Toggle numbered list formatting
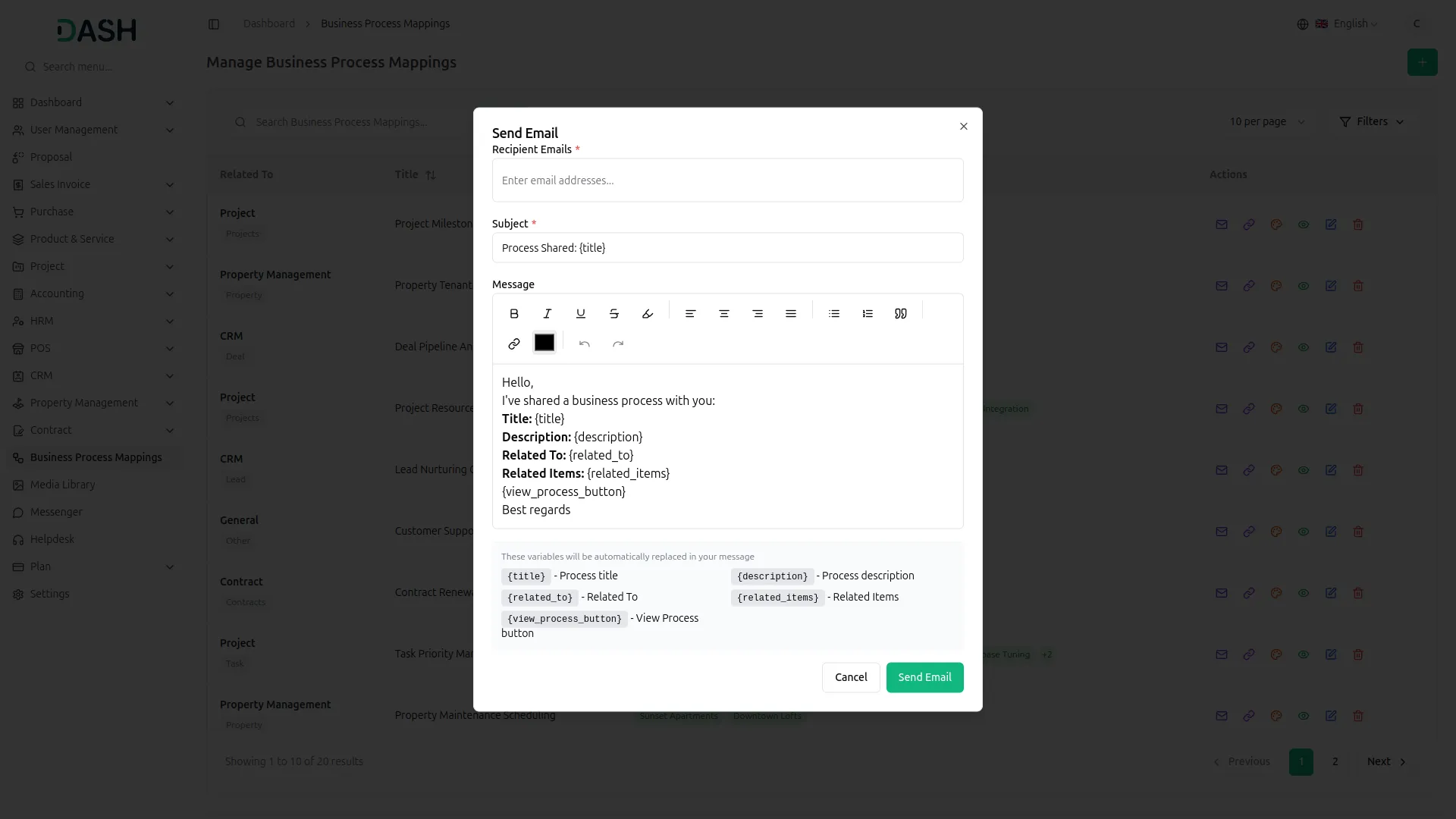This screenshot has width=1456, height=819. [868, 314]
